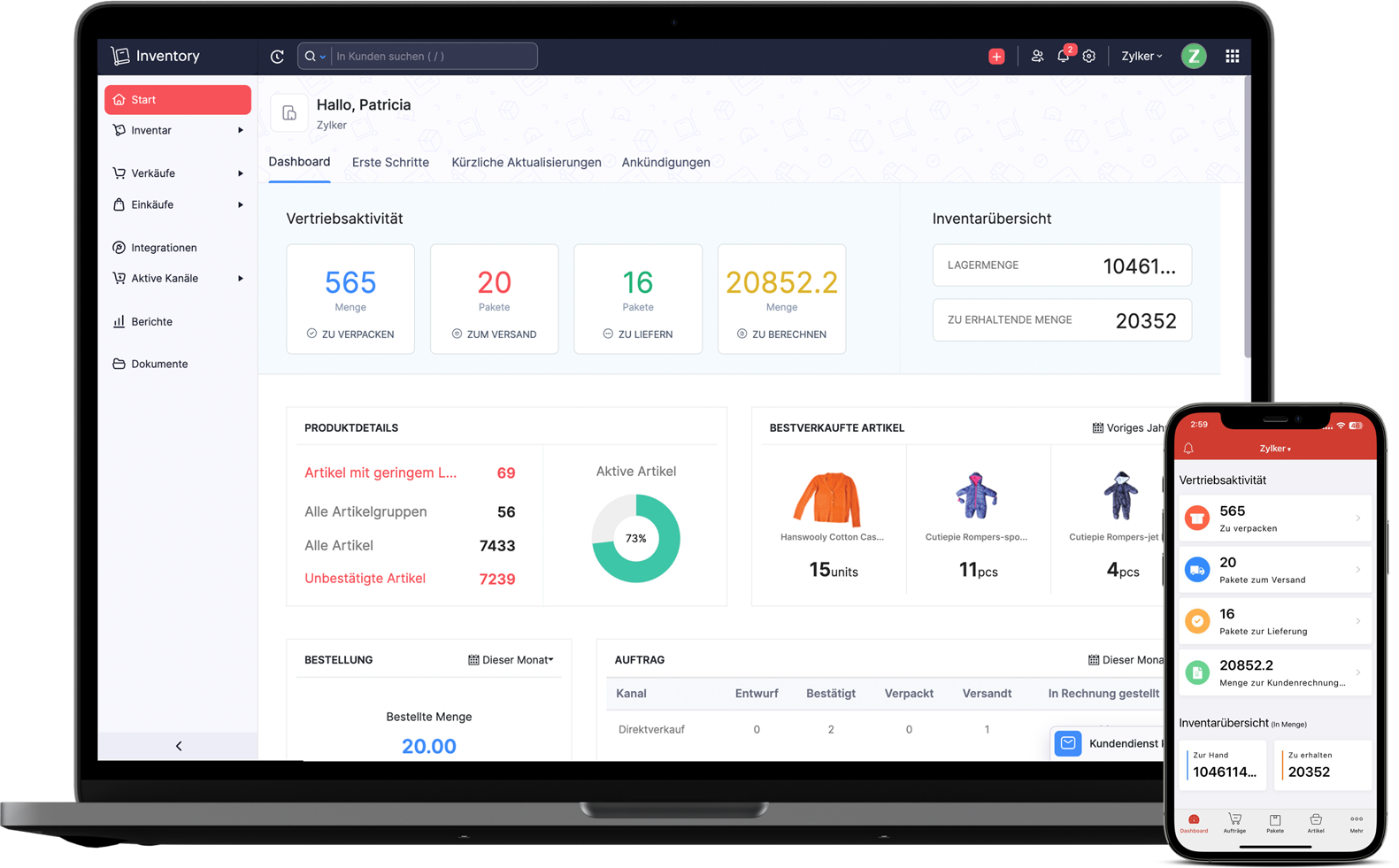Viewport: 1399px width, 868px height.
Task: Open the settings gear icon
Action: [x=1089, y=57]
